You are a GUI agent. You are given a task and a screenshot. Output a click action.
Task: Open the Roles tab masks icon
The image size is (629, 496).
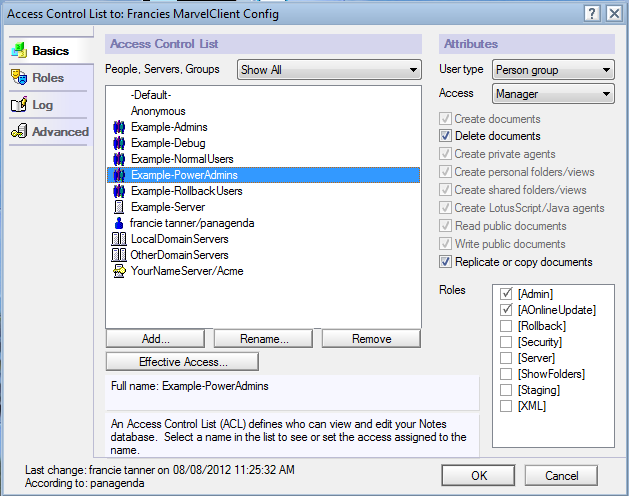[x=19, y=77]
